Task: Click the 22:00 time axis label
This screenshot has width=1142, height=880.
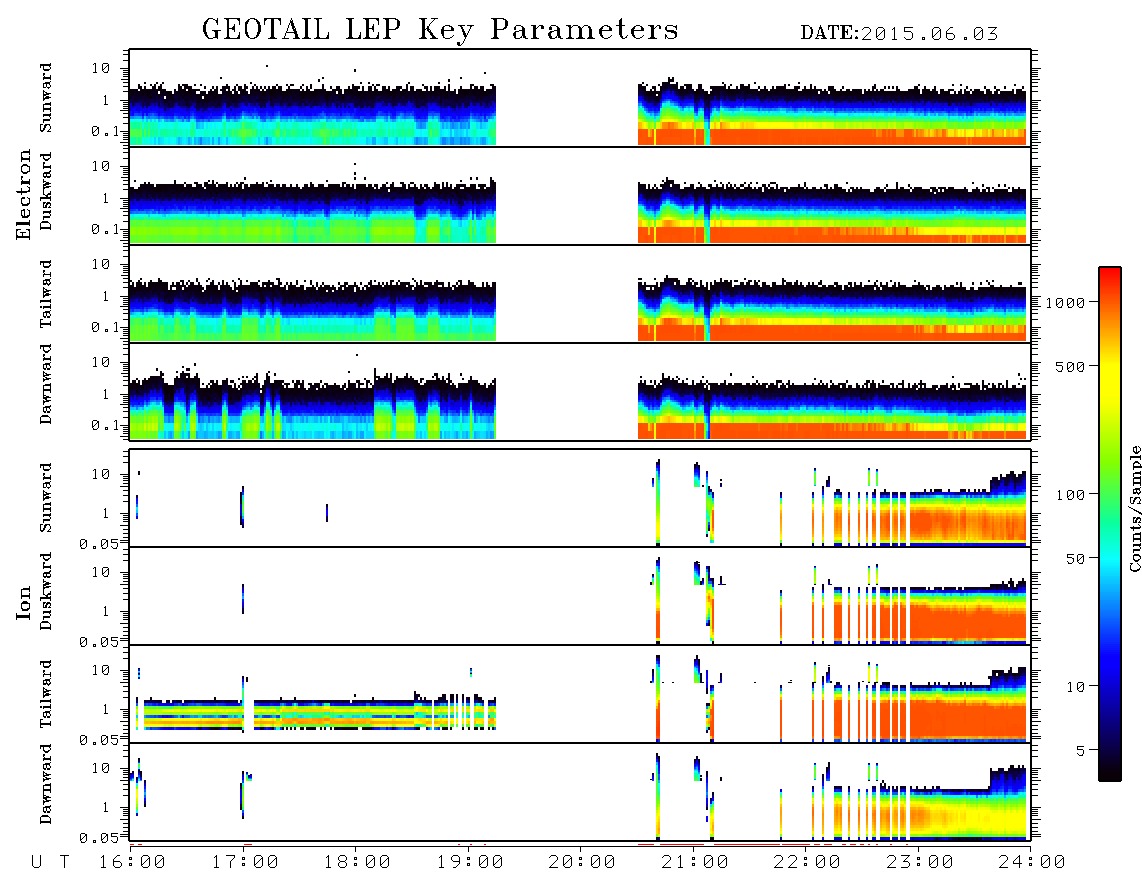Action: pyautogui.click(x=807, y=863)
